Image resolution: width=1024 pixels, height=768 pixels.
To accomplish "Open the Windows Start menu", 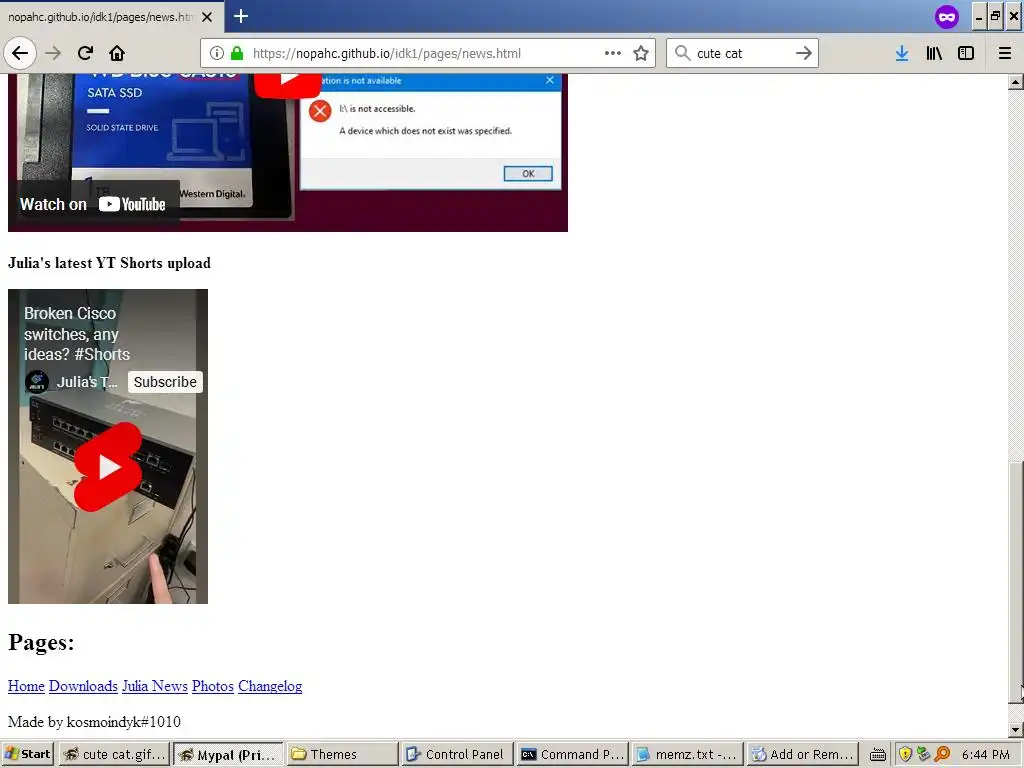I will (27, 754).
